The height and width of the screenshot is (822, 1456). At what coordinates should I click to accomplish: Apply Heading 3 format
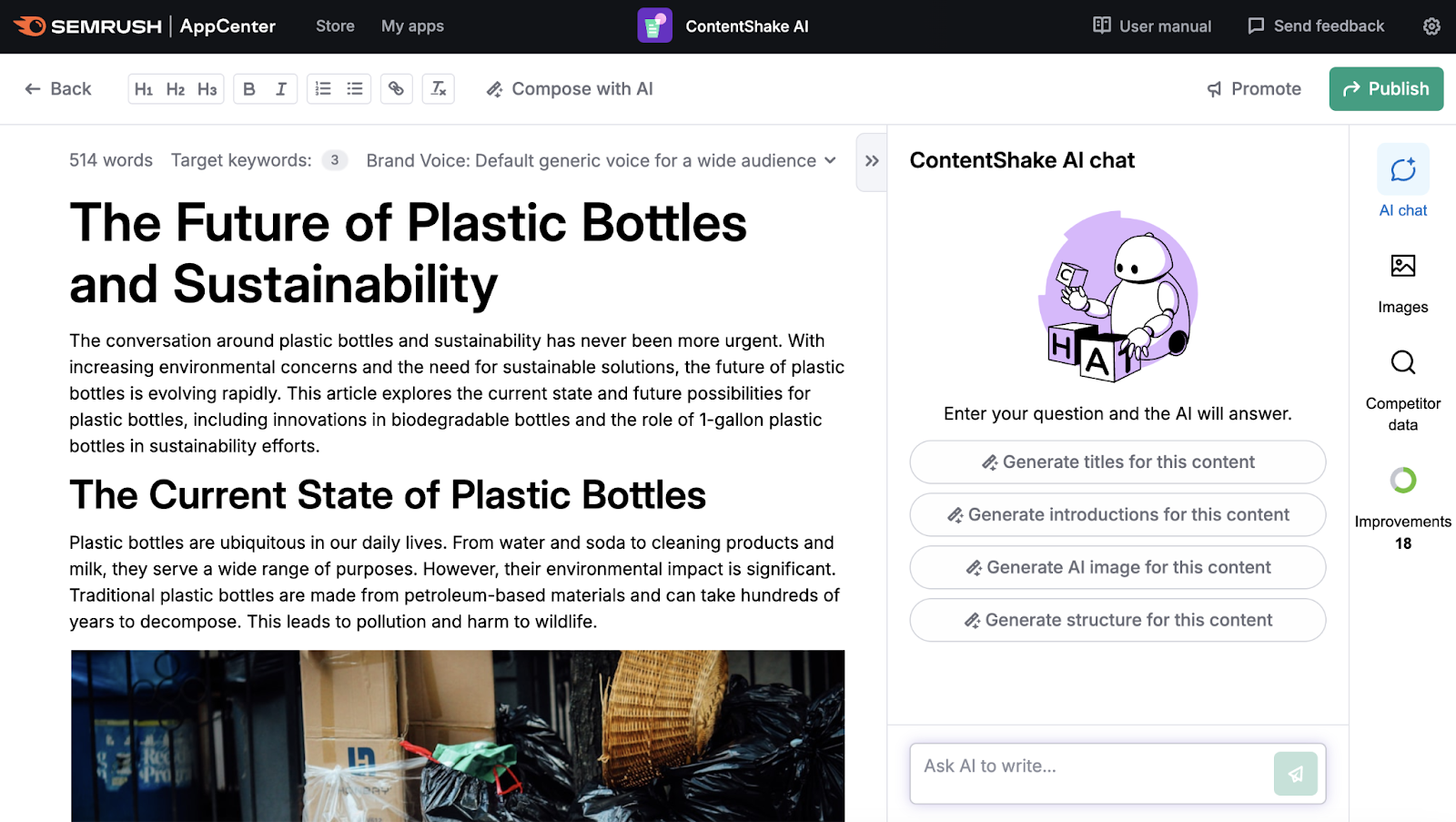pos(207,89)
